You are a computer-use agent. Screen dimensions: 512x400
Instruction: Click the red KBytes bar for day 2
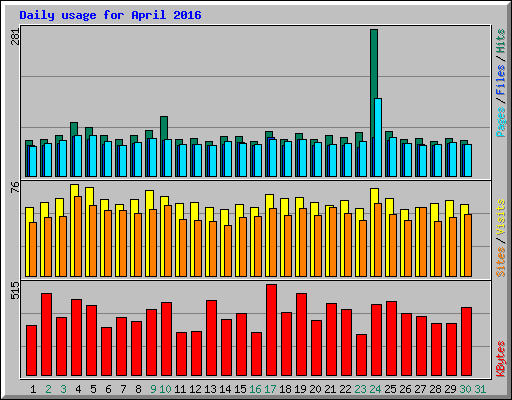pyautogui.click(x=46, y=335)
